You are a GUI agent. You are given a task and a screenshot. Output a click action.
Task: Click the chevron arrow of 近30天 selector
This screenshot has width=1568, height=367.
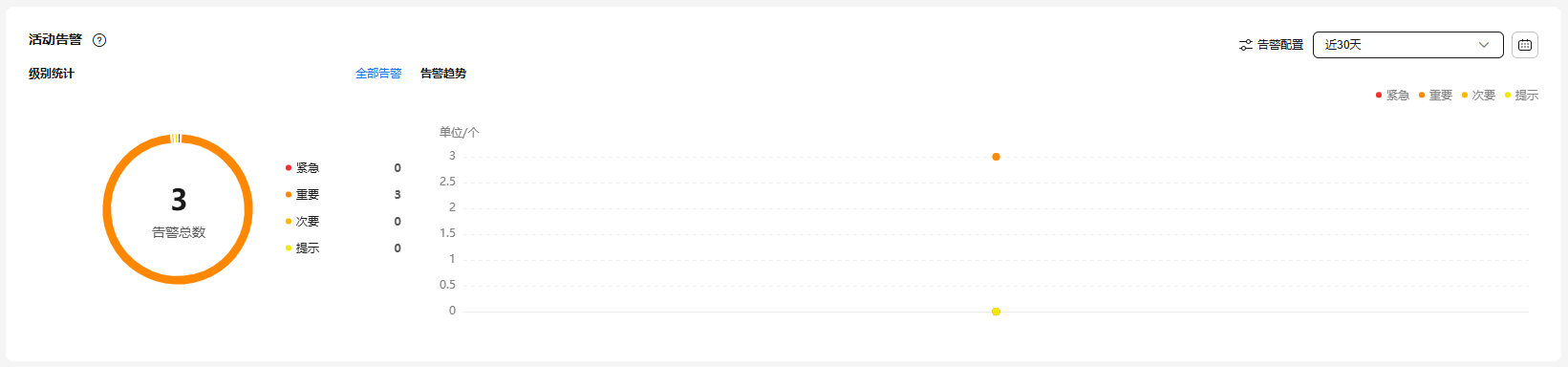1484,45
